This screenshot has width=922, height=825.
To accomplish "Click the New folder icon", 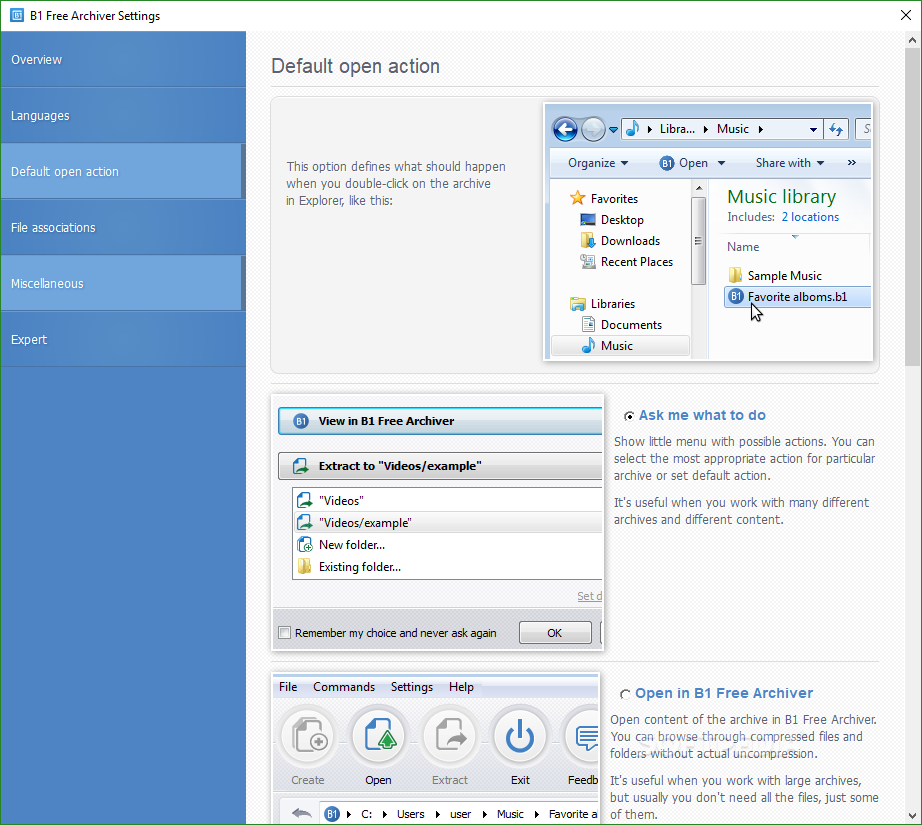I will click(x=305, y=545).
